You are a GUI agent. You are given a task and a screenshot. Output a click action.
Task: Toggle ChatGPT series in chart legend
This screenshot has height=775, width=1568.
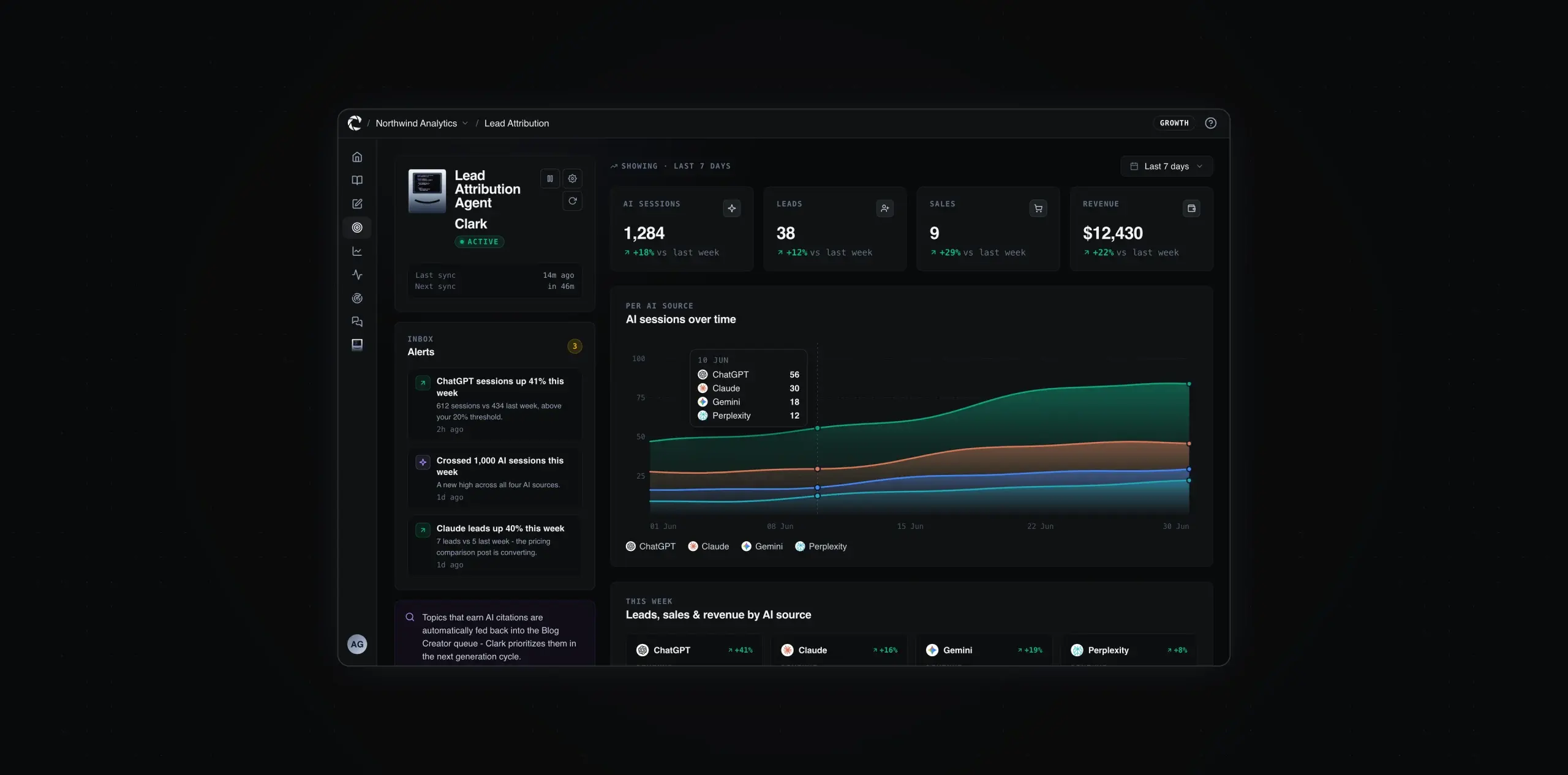(650, 547)
